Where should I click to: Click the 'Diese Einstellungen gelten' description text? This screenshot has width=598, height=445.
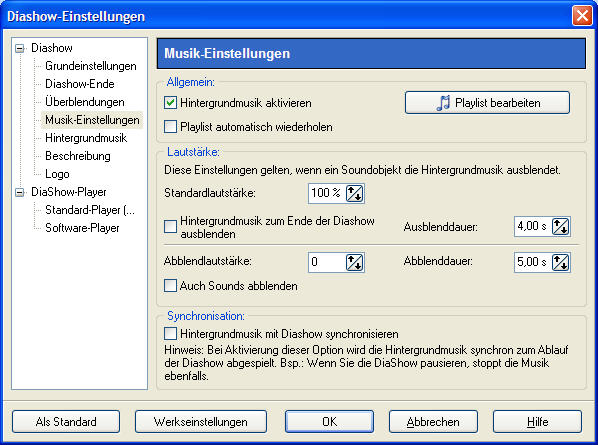[x=362, y=170]
